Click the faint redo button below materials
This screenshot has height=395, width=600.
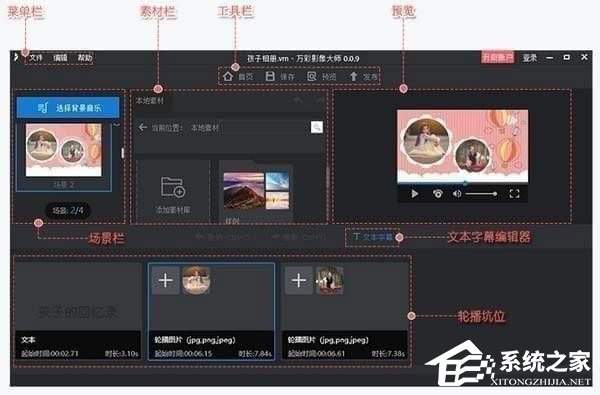(298, 237)
